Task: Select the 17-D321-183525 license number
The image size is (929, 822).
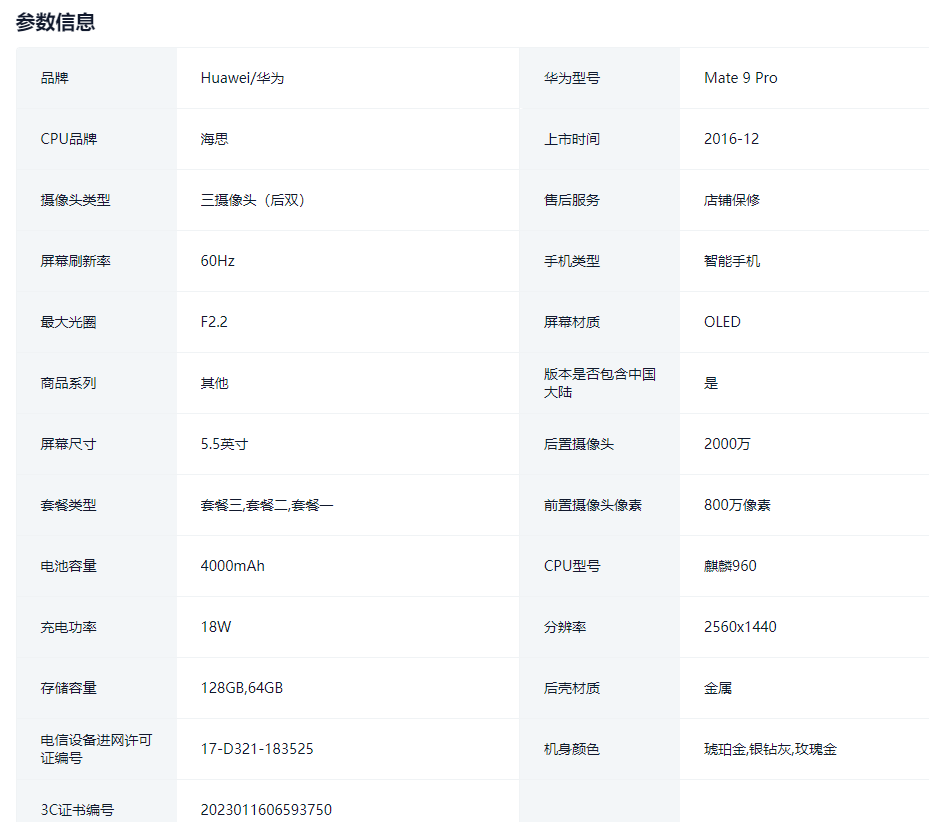Action: tap(257, 750)
